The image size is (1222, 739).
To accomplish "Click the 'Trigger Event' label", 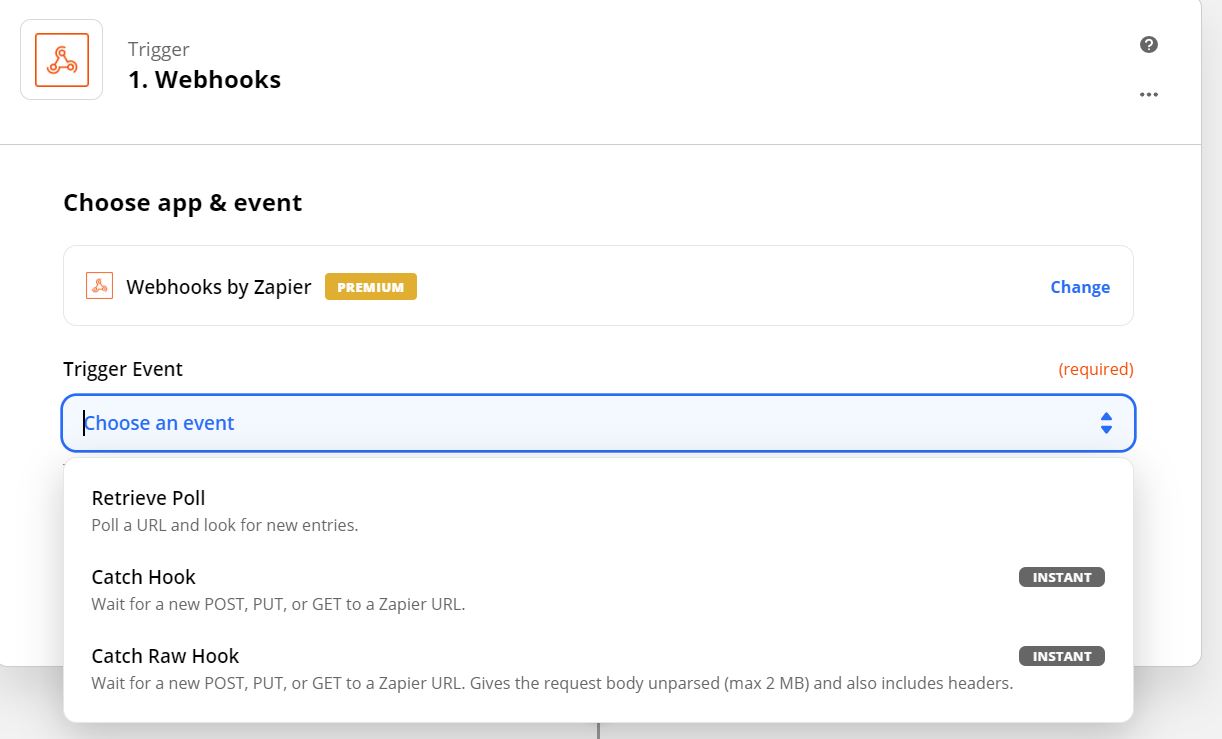I will pyautogui.click(x=123, y=369).
